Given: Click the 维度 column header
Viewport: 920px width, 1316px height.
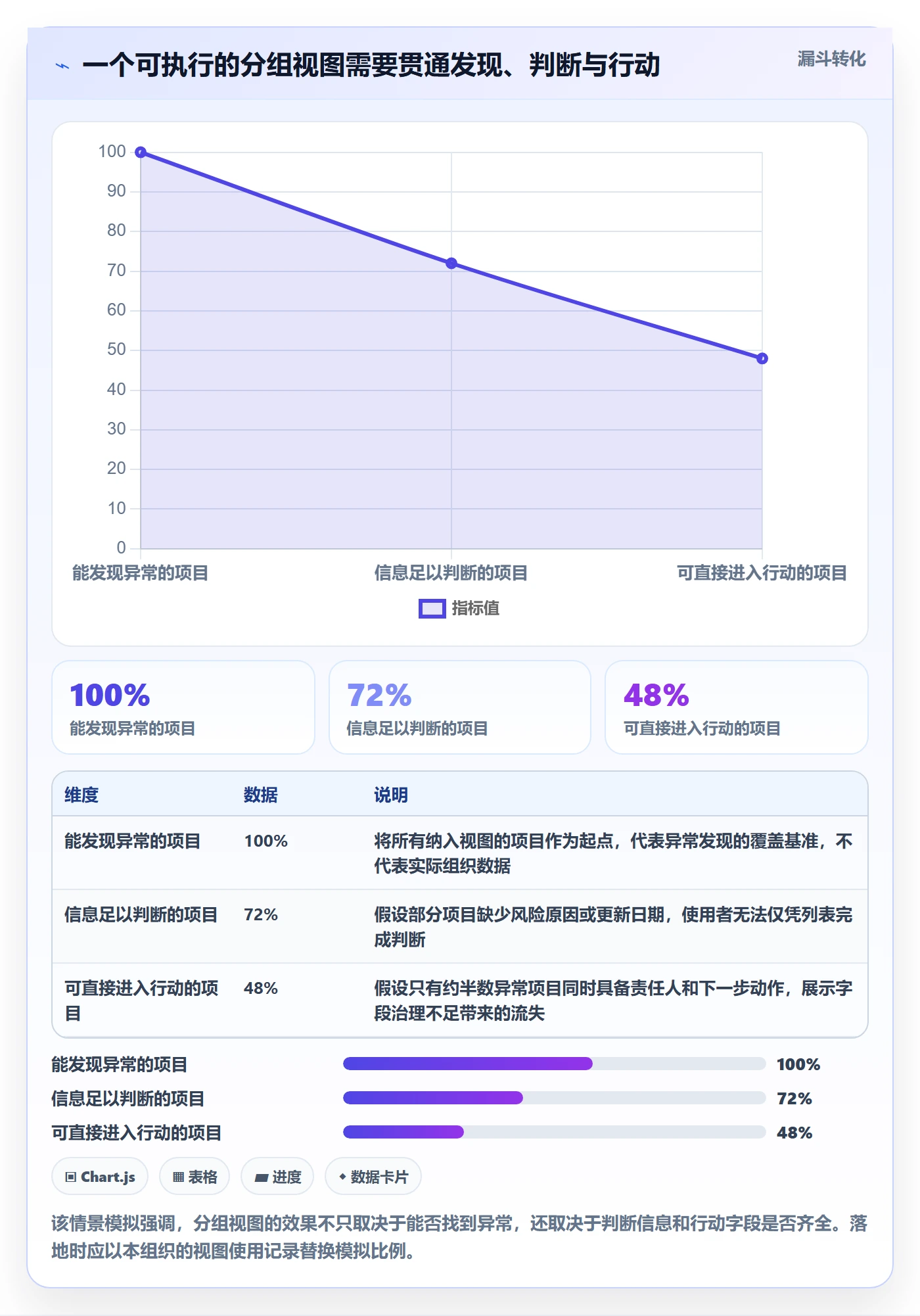Looking at the screenshot, I should tap(81, 795).
